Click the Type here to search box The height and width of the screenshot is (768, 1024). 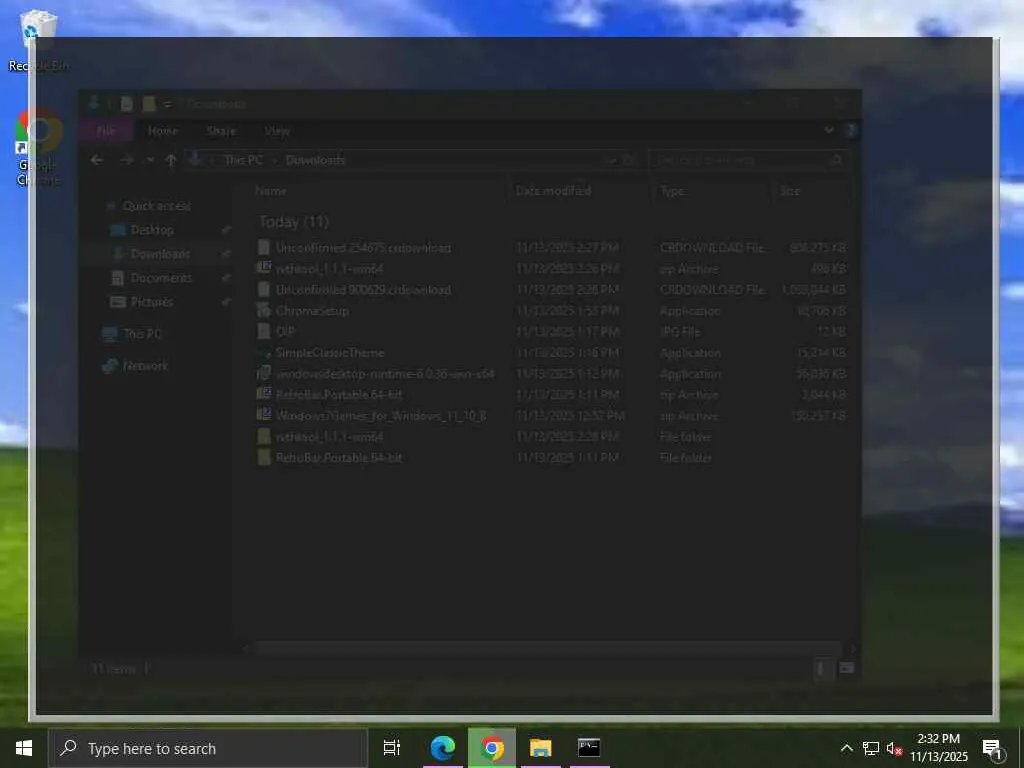pyautogui.click(x=208, y=748)
